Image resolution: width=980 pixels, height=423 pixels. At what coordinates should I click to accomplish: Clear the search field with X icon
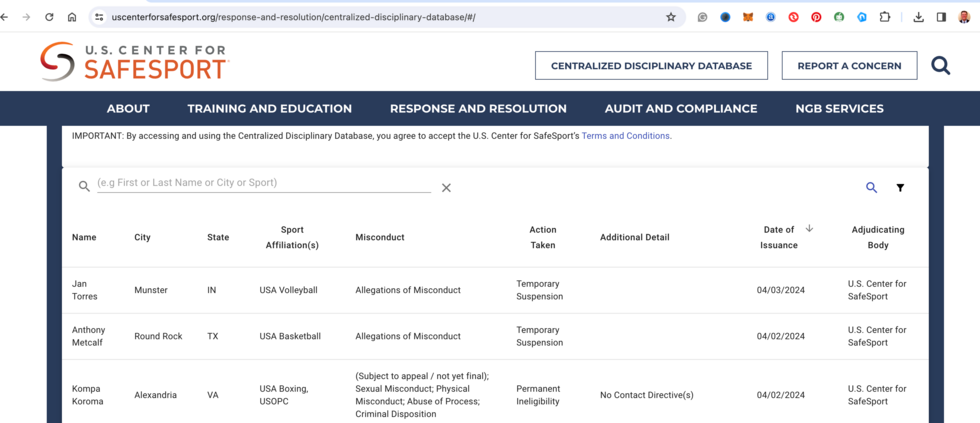[446, 187]
